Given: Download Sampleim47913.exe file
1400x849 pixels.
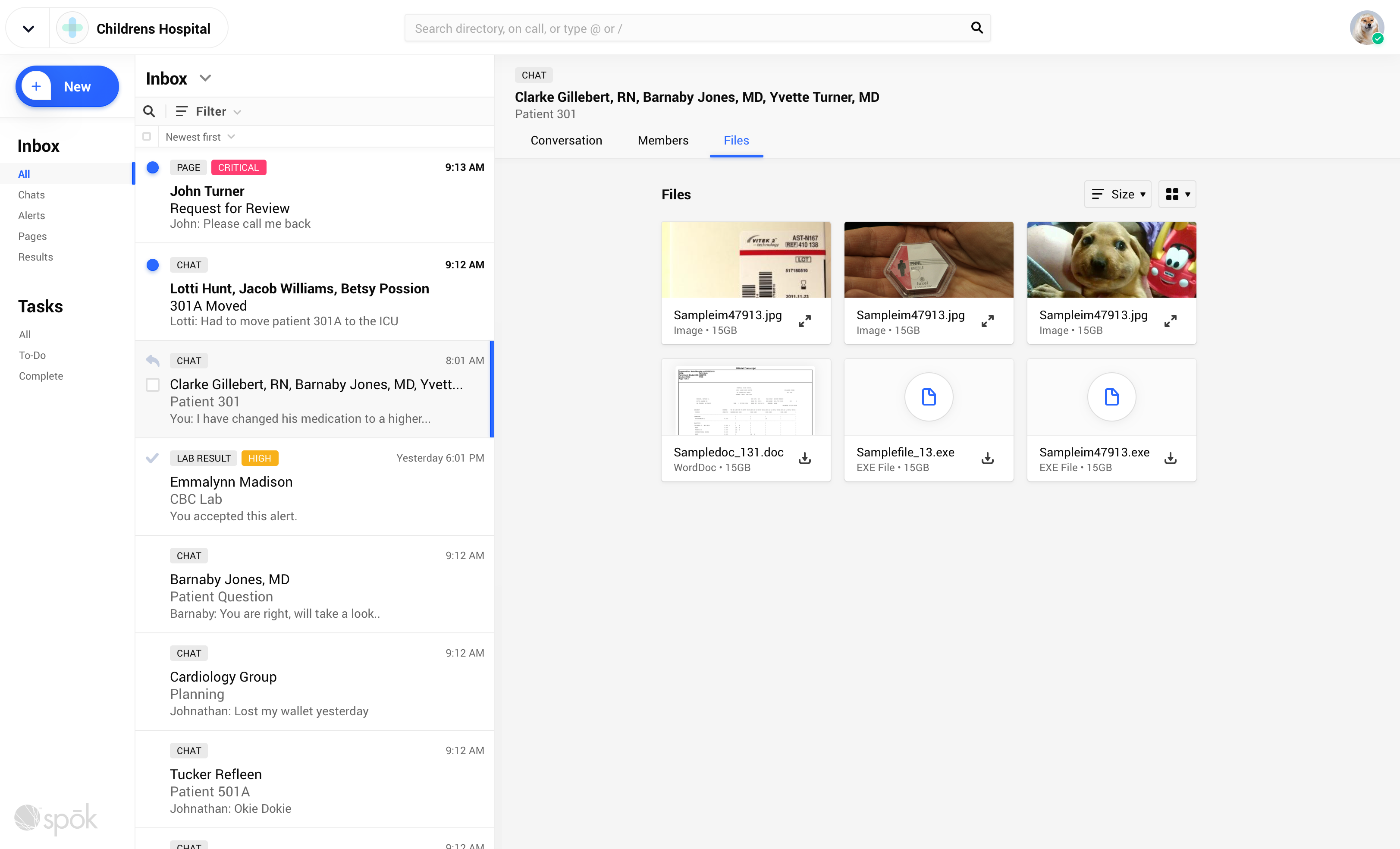Looking at the screenshot, I should point(1171,458).
